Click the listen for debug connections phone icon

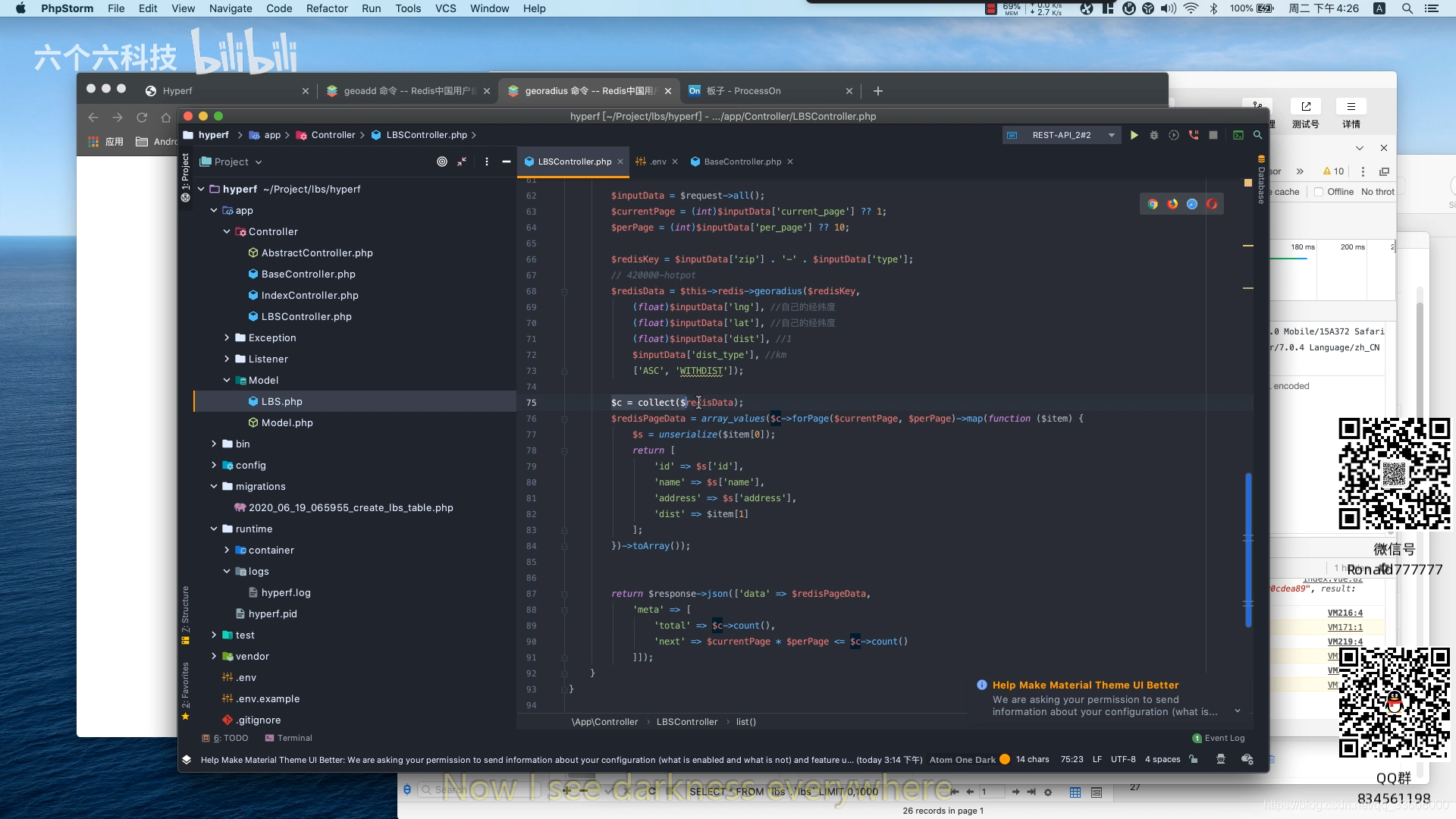1194,135
